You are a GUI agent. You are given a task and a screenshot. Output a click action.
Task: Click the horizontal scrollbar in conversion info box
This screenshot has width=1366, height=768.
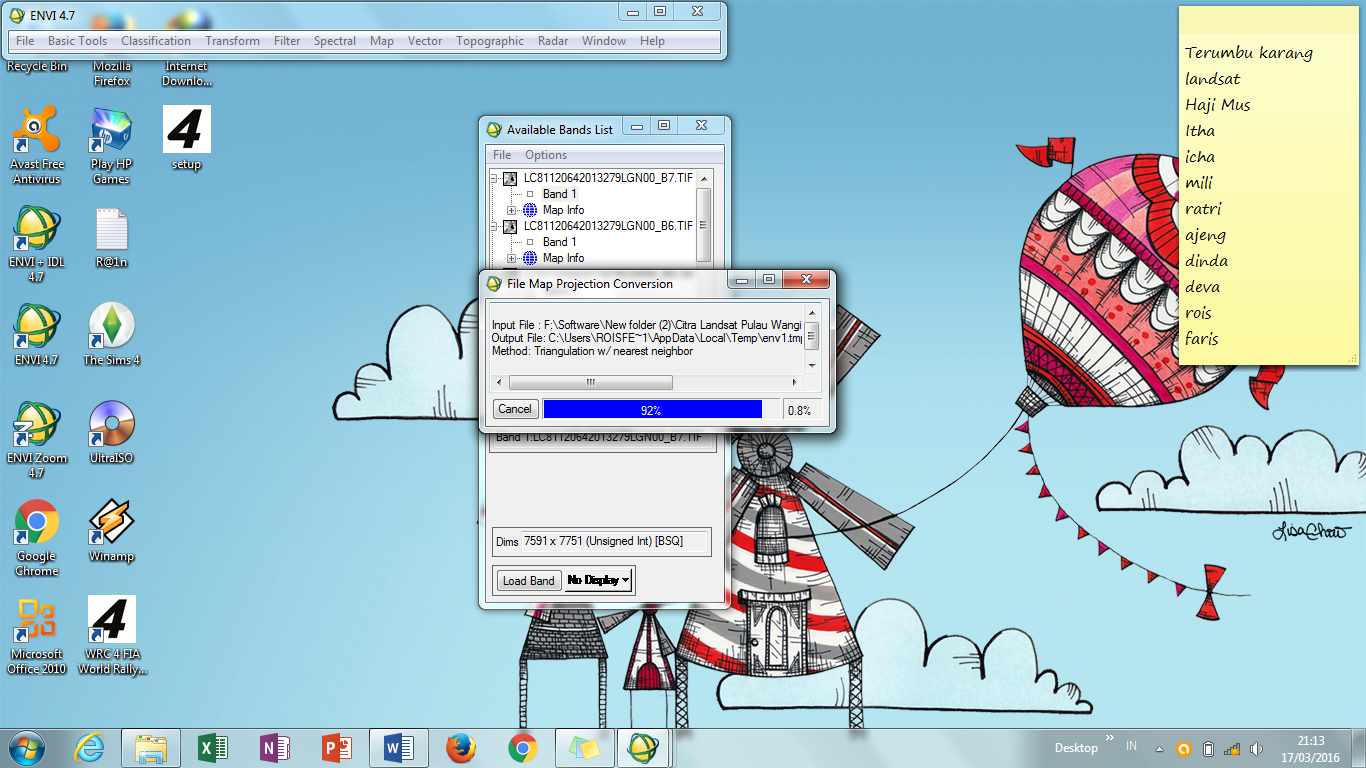[648, 383]
